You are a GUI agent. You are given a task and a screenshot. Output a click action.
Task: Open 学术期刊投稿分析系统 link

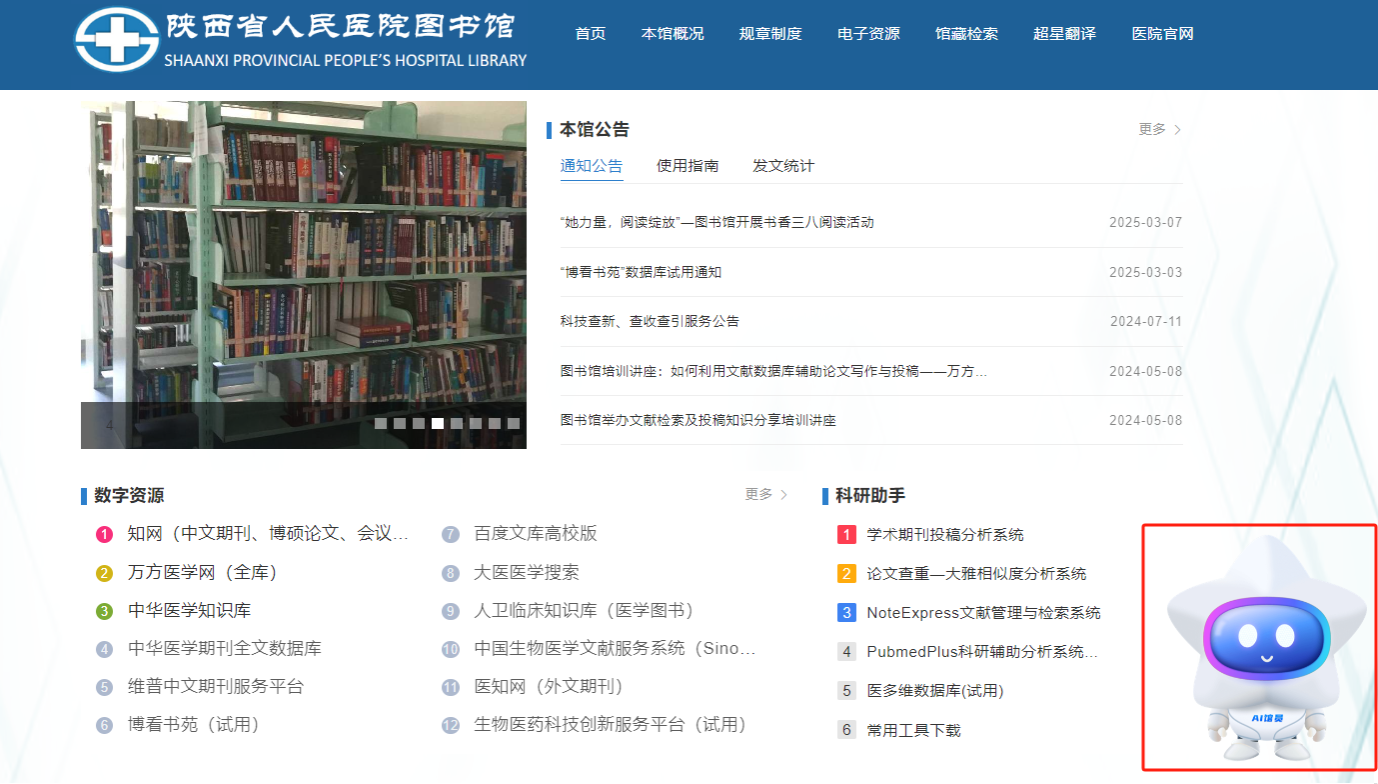point(945,535)
